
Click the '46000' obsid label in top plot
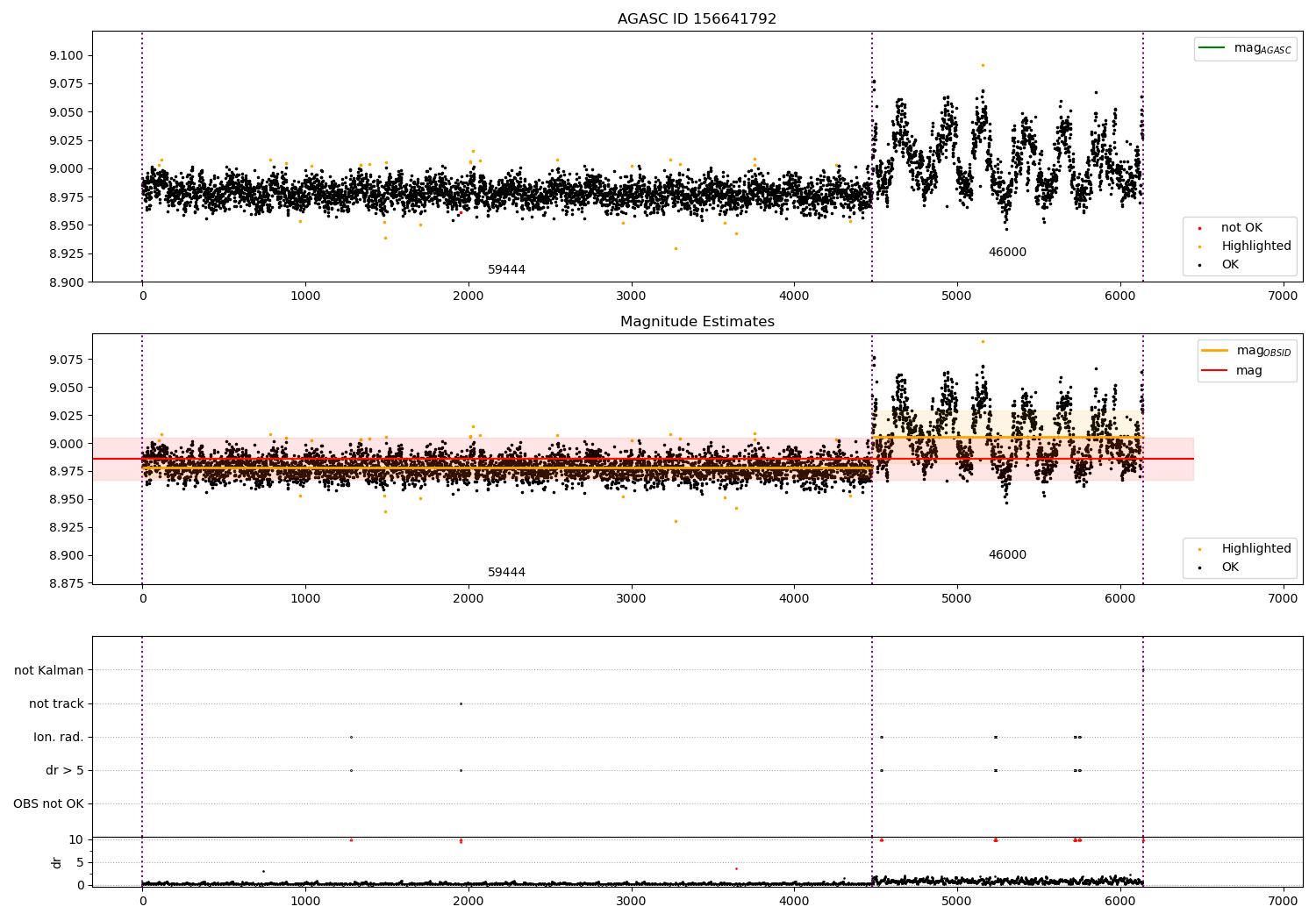1007,252
